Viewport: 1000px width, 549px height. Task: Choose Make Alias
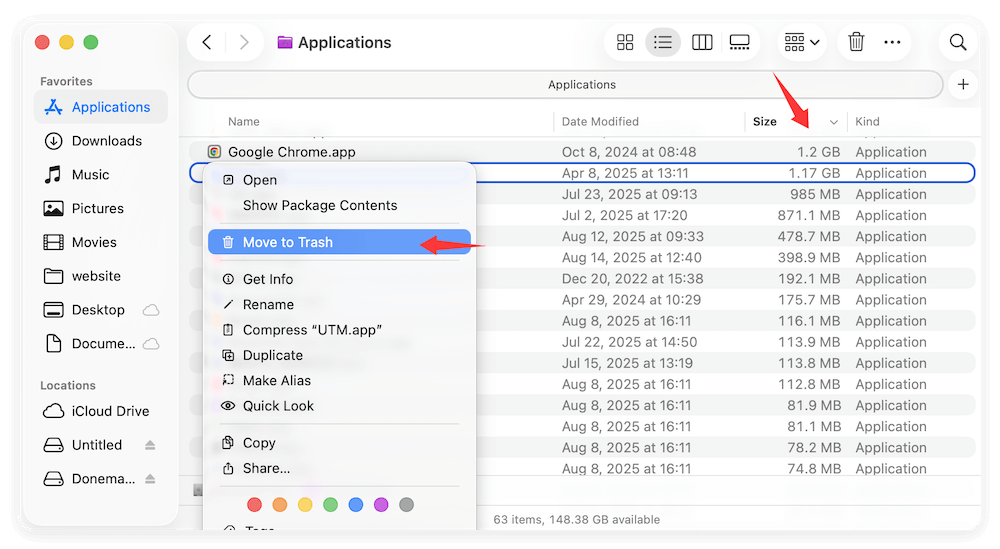(x=339, y=381)
